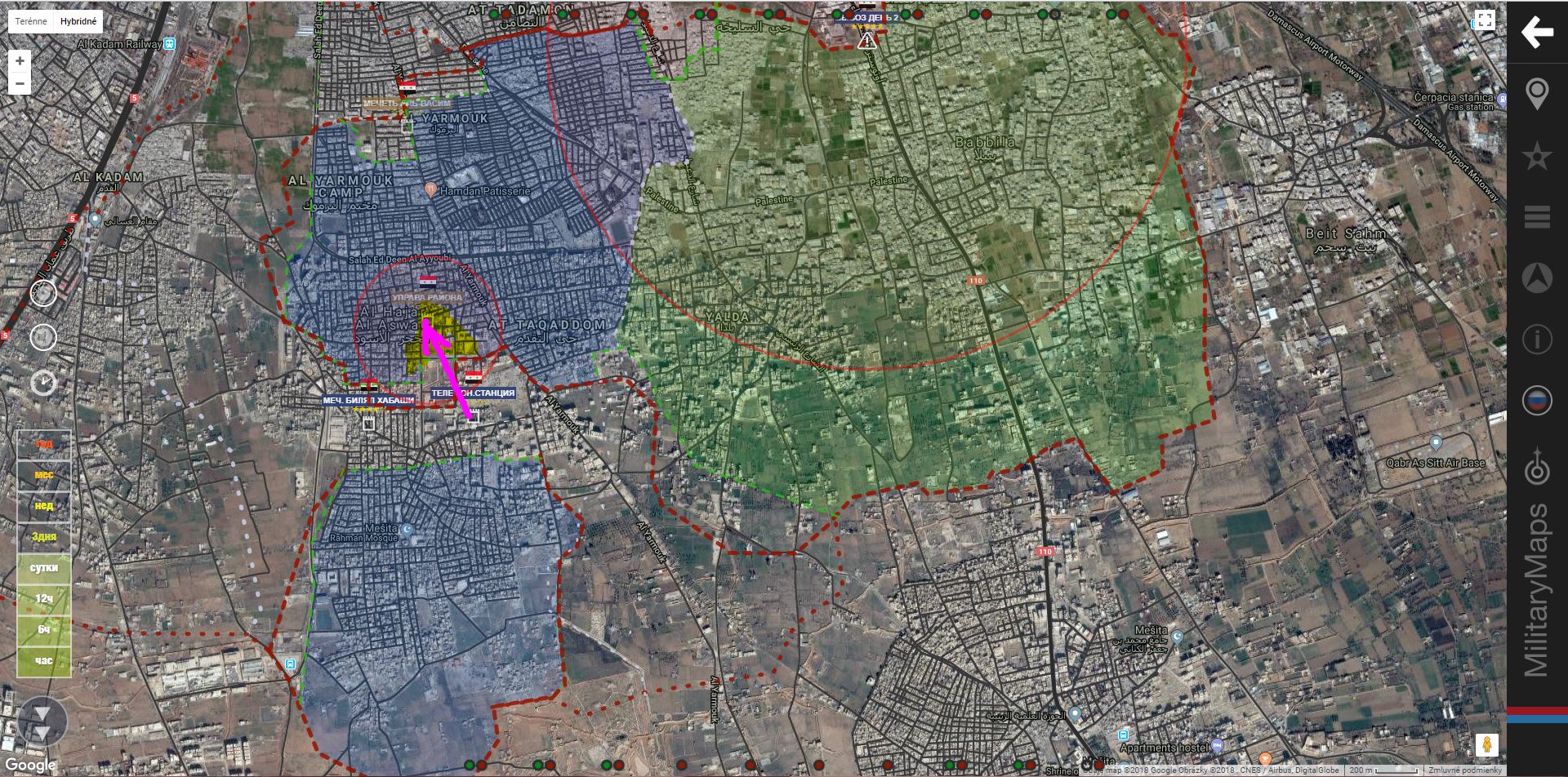Open the Zmluvné podmienky link
1568x777 pixels.
click(x=1464, y=770)
